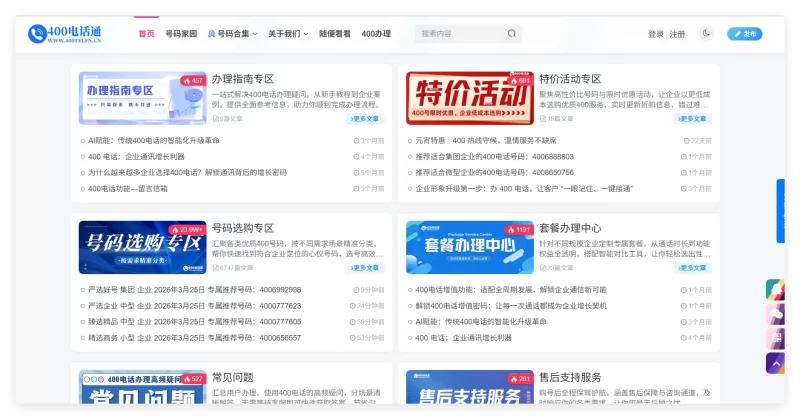Click 更多文章 in 号码选购专区 card
Screen dimensions: 800x419
364,268
